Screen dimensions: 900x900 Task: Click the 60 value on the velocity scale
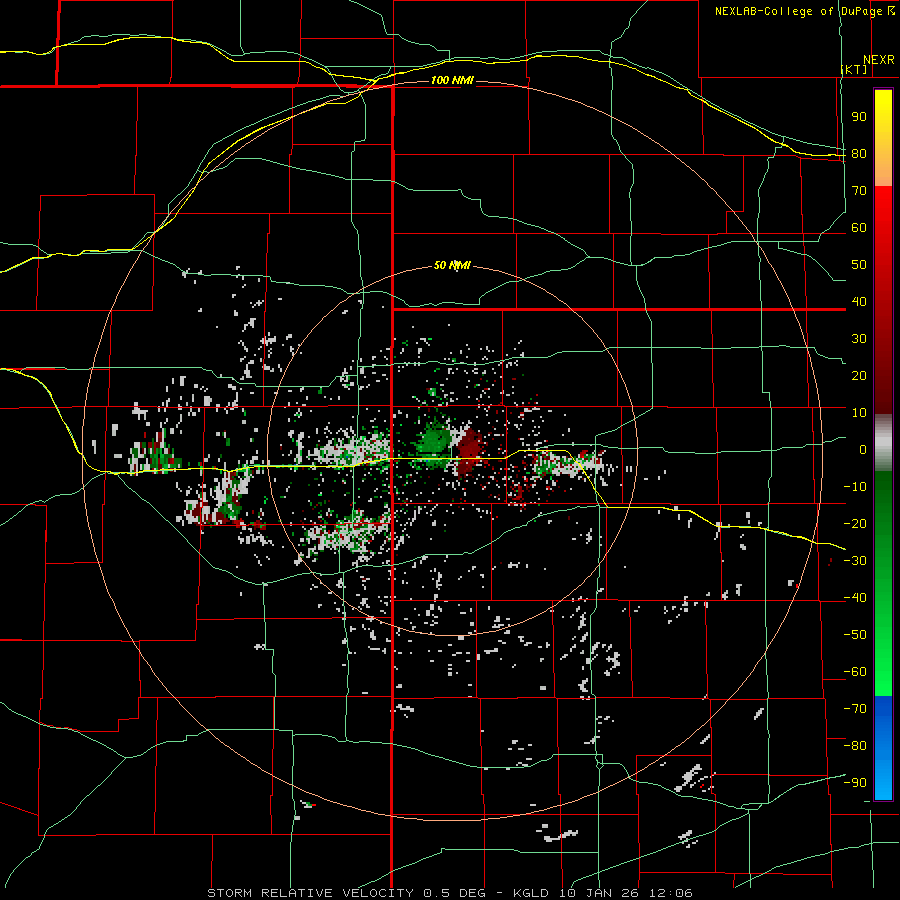click(859, 228)
